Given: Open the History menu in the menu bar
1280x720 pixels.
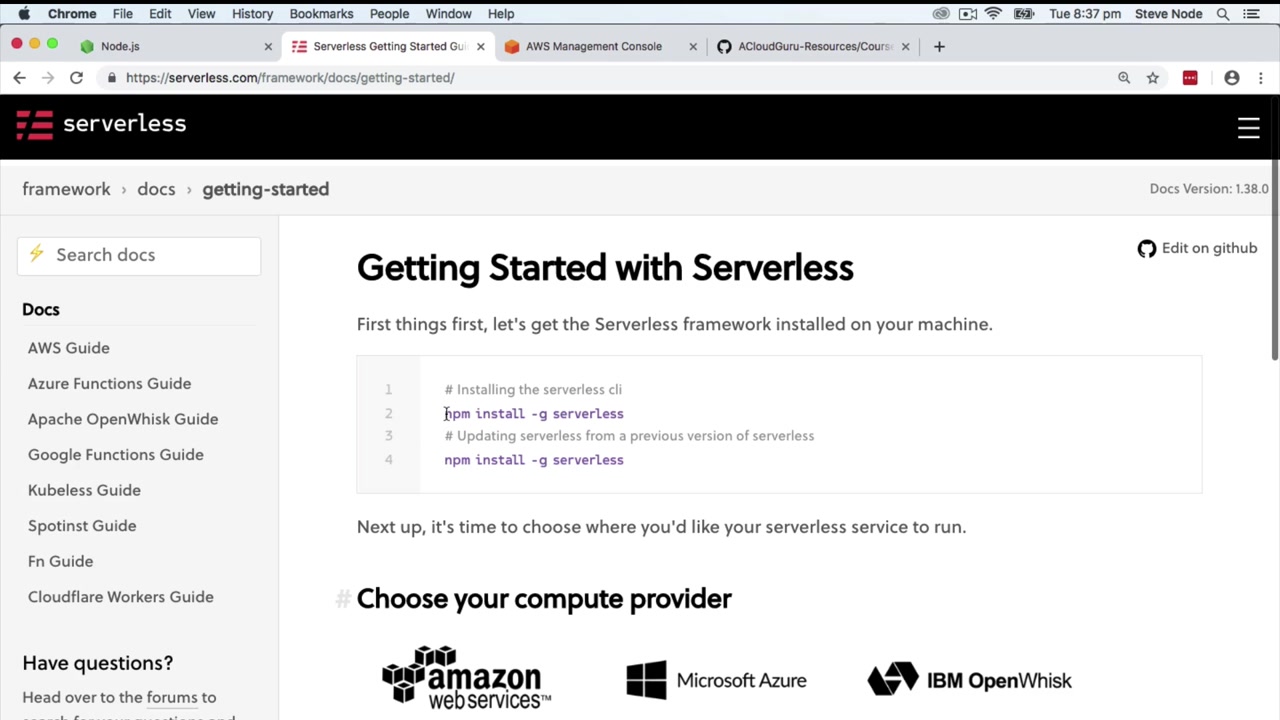Looking at the screenshot, I should [x=252, y=14].
